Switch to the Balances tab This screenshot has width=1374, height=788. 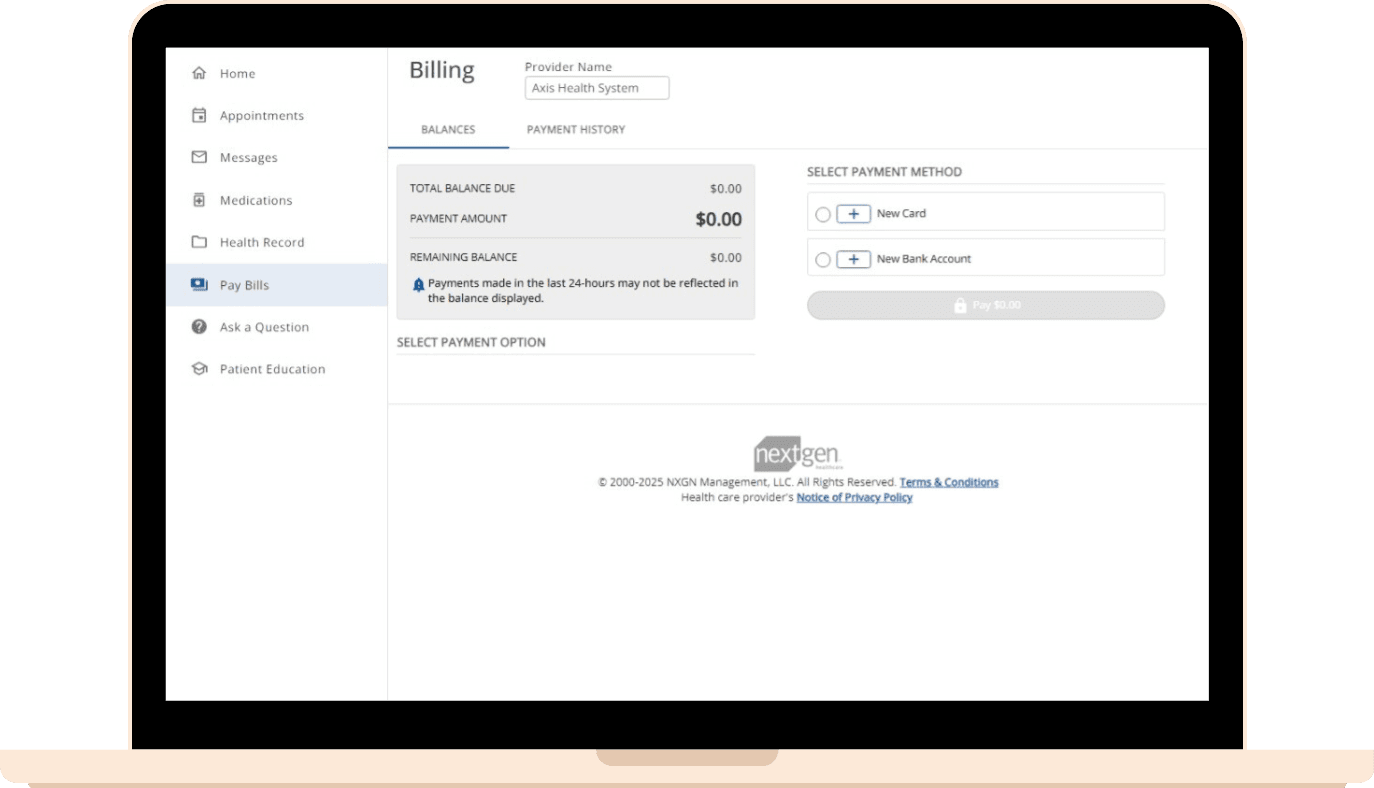coord(448,130)
